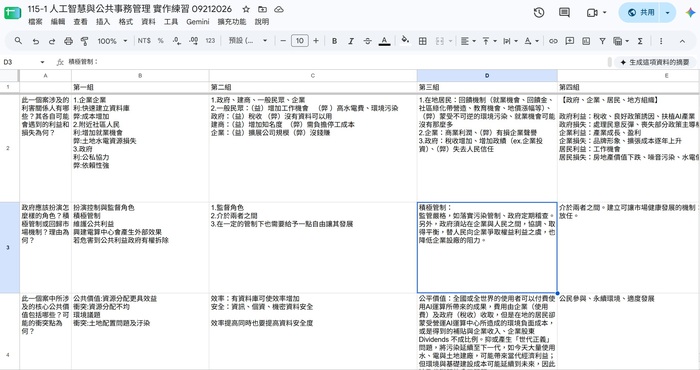Click the 共用 share button
This screenshot has height=370, width=700.
641,12
